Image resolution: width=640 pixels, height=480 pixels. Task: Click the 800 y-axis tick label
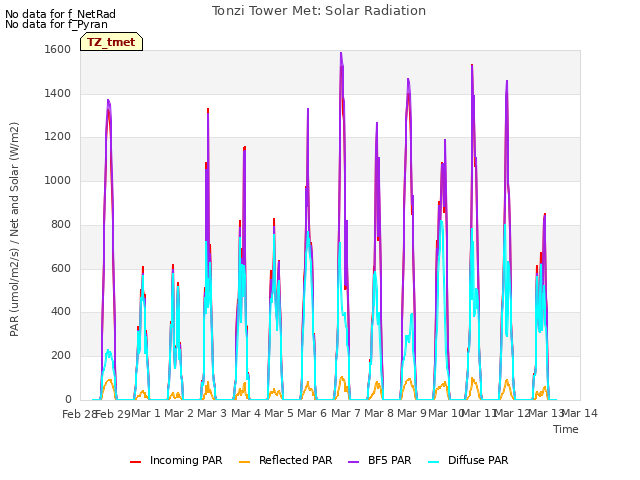(x=61, y=224)
